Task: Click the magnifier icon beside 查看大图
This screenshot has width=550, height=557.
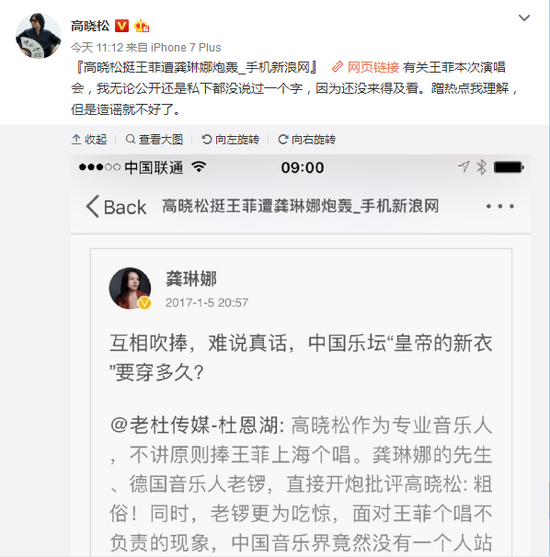Action: (x=130, y=139)
